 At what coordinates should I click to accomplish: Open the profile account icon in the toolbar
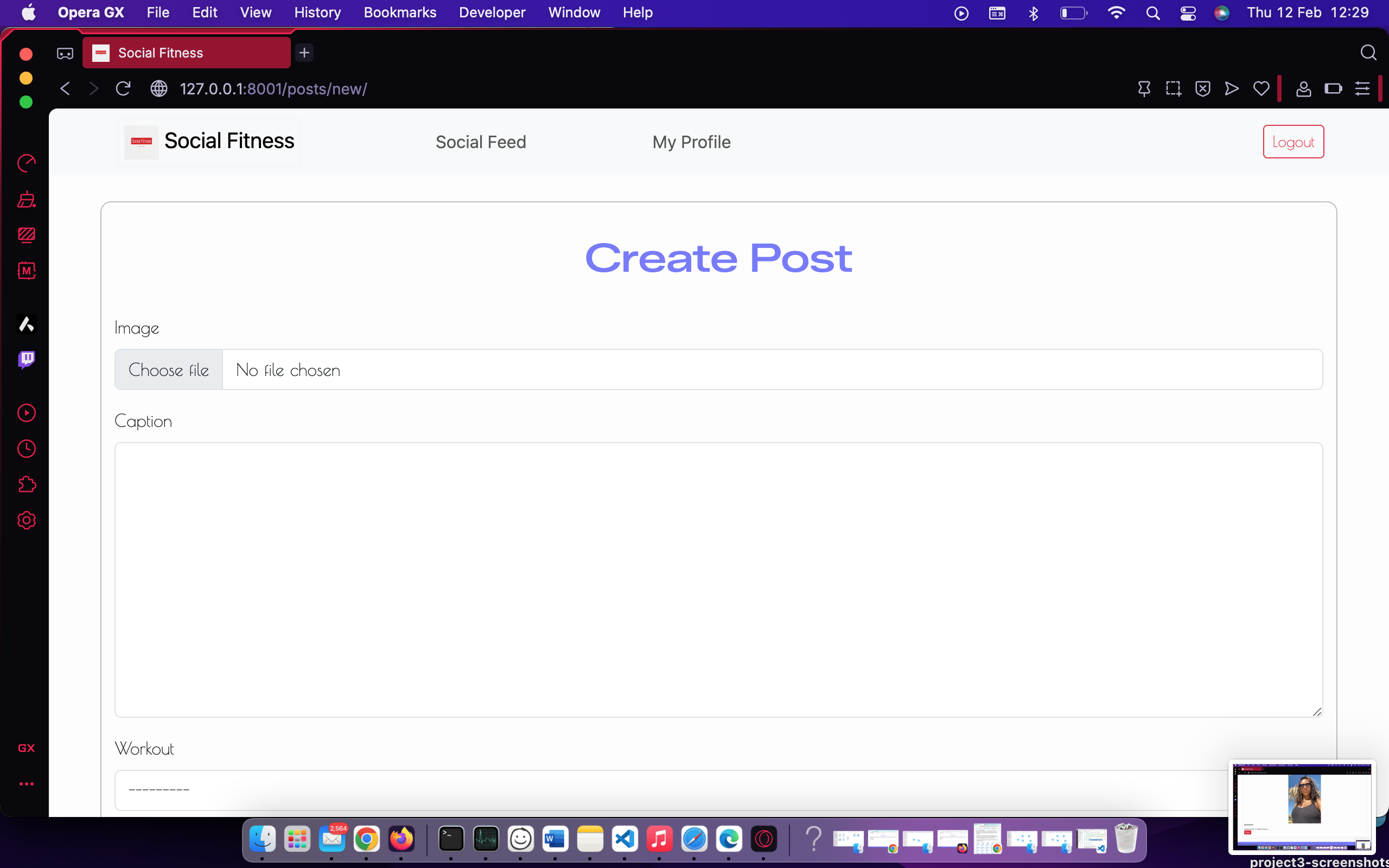tap(1303, 88)
